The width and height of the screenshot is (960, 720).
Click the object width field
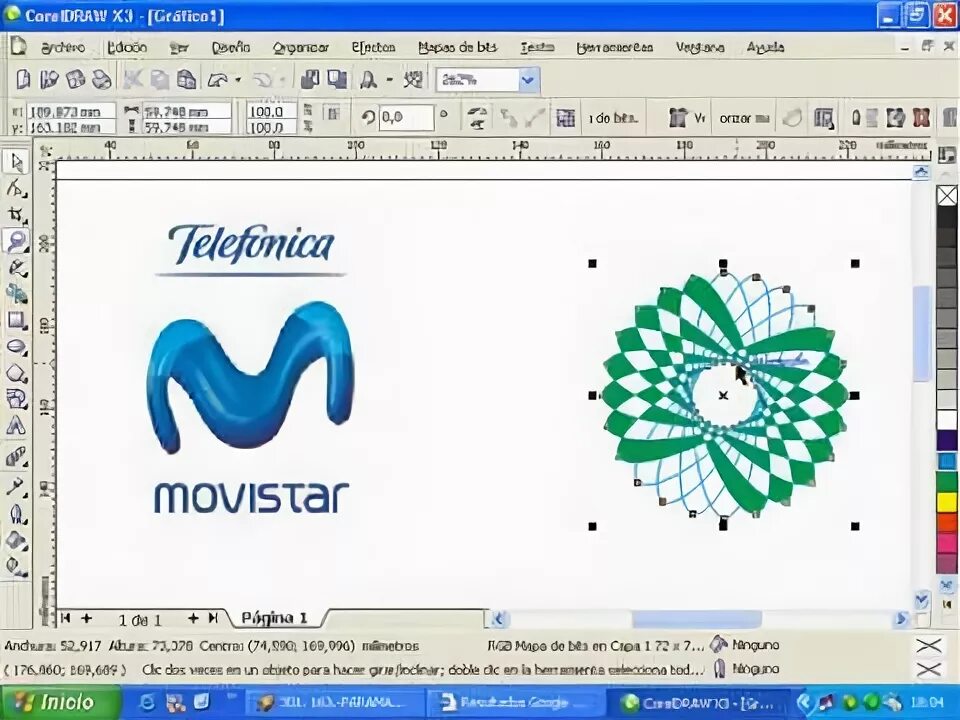tap(187, 111)
